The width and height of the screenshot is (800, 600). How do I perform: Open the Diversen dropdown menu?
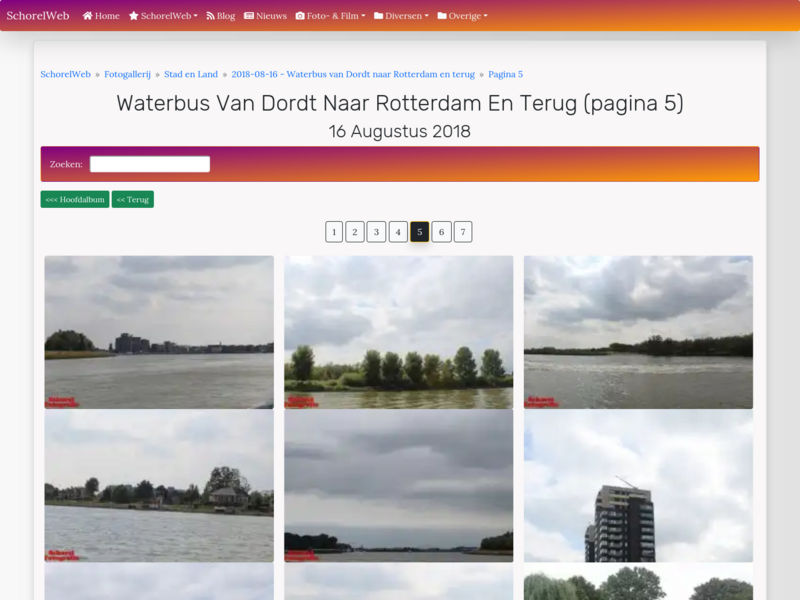pos(402,16)
